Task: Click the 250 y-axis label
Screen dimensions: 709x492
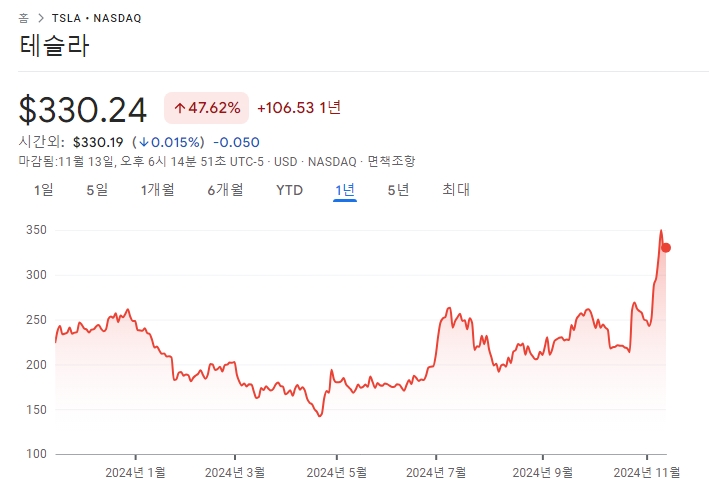Action: tap(36, 320)
